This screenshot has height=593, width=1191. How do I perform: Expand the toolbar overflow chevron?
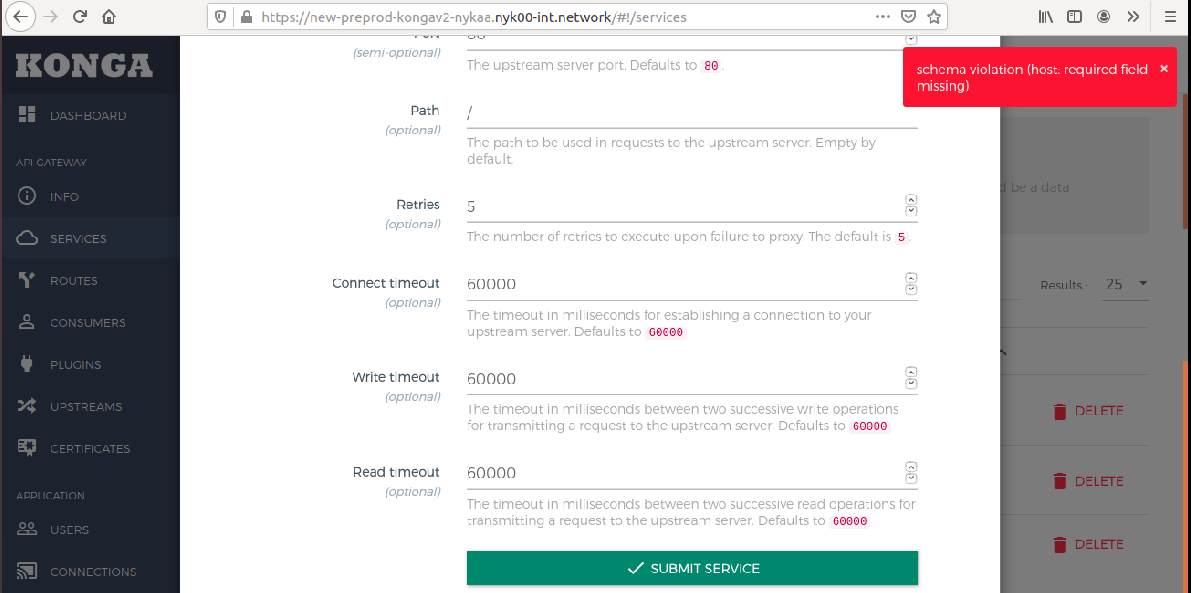point(1133,16)
